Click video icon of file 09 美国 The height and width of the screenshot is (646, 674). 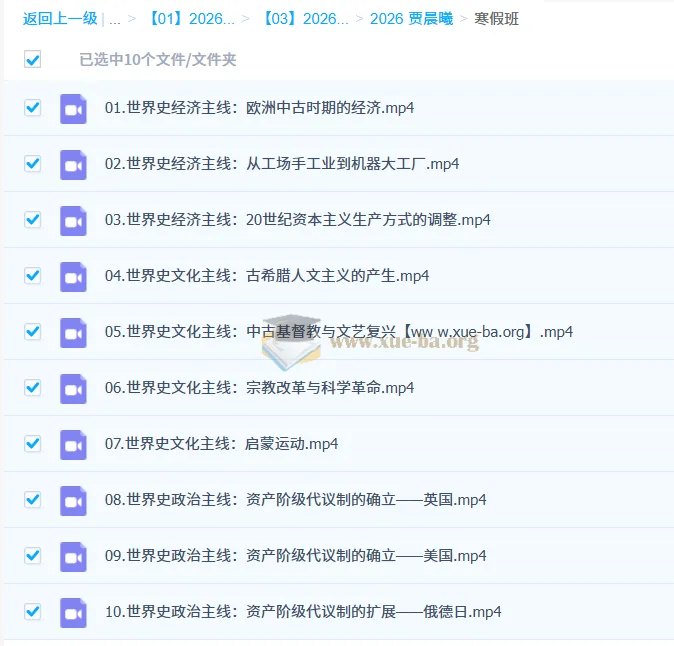[73, 557]
